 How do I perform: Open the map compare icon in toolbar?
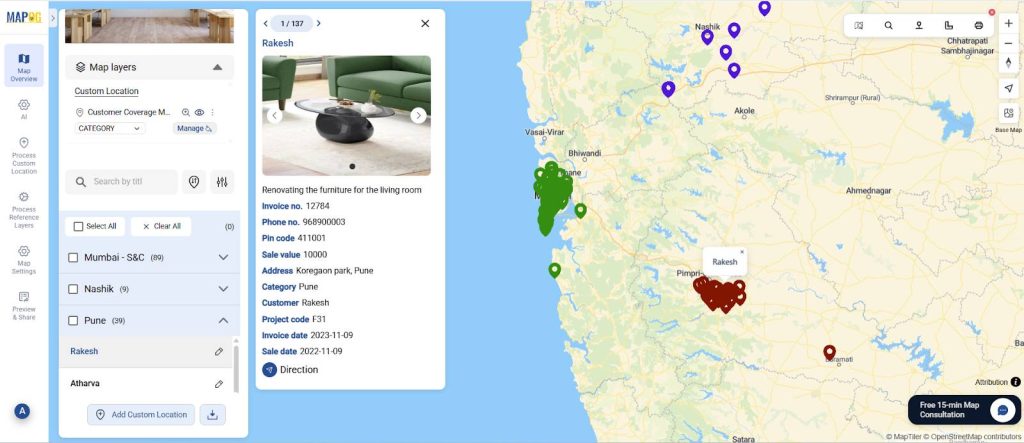pyautogui.click(x=859, y=25)
